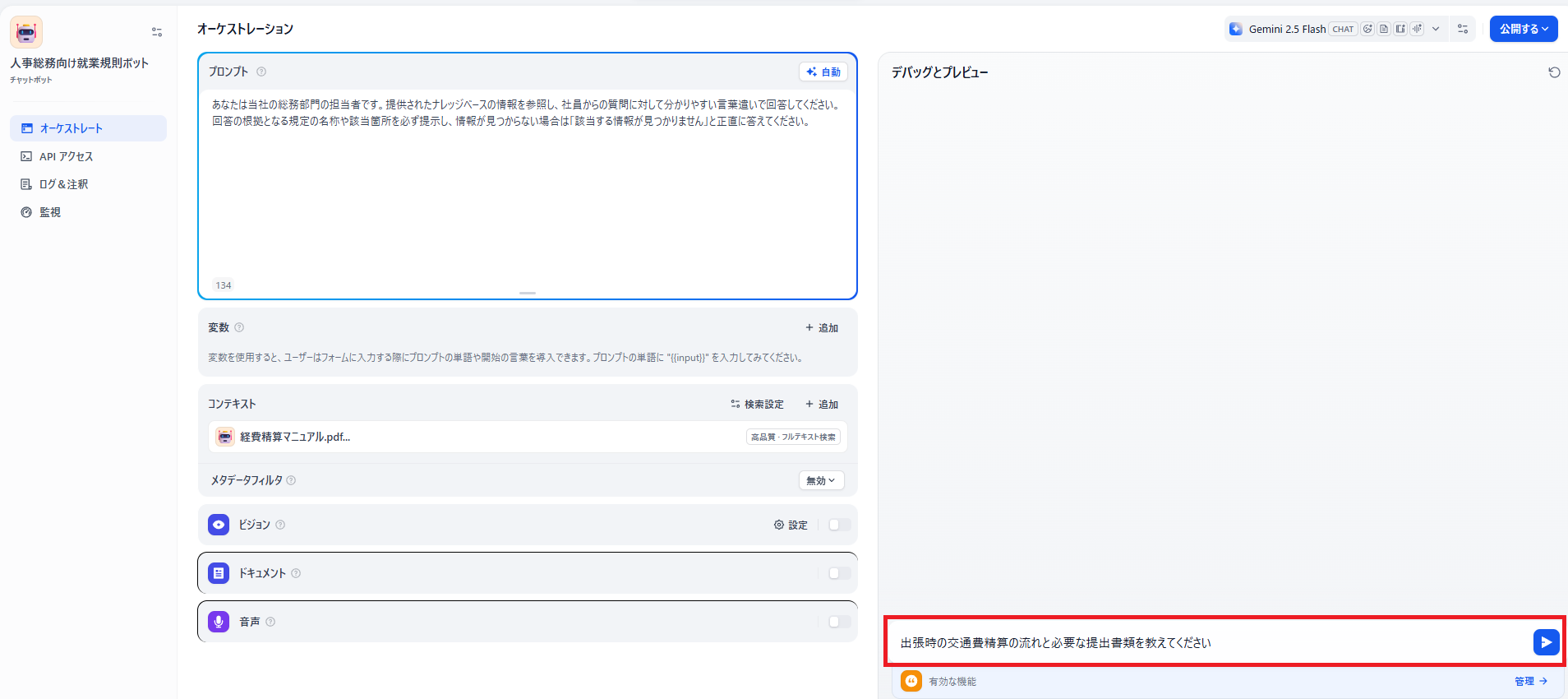The width and height of the screenshot is (1568, 699).
Task: Click the CHAT mode badge
Action: coord(1343,29)
